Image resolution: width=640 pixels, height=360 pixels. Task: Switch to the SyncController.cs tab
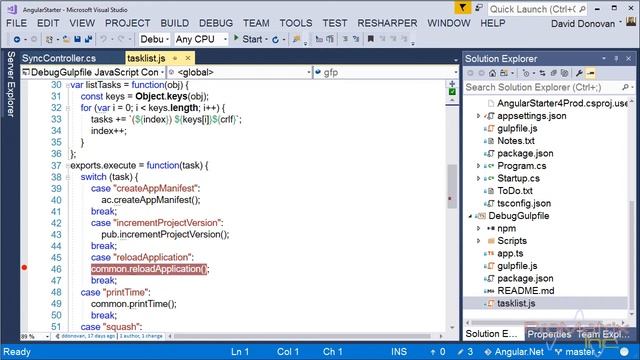pyautogui.click(x=59, y=58)
